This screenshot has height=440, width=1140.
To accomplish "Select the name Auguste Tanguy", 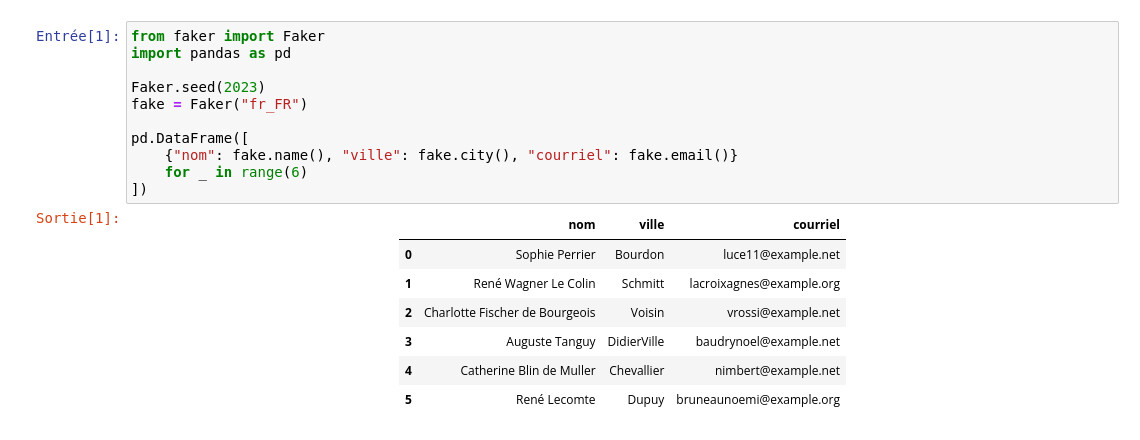I will pyautogui.click(x=550, y=342).
